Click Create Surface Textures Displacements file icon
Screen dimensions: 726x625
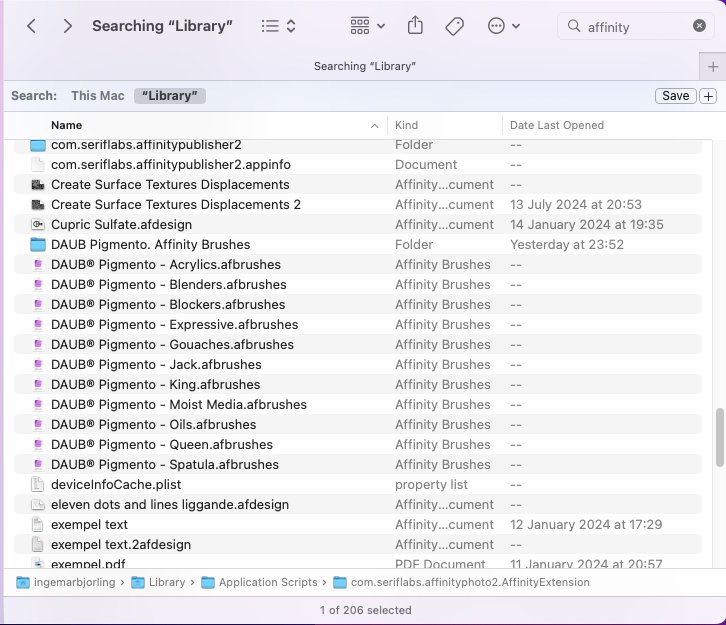point(38,185)
